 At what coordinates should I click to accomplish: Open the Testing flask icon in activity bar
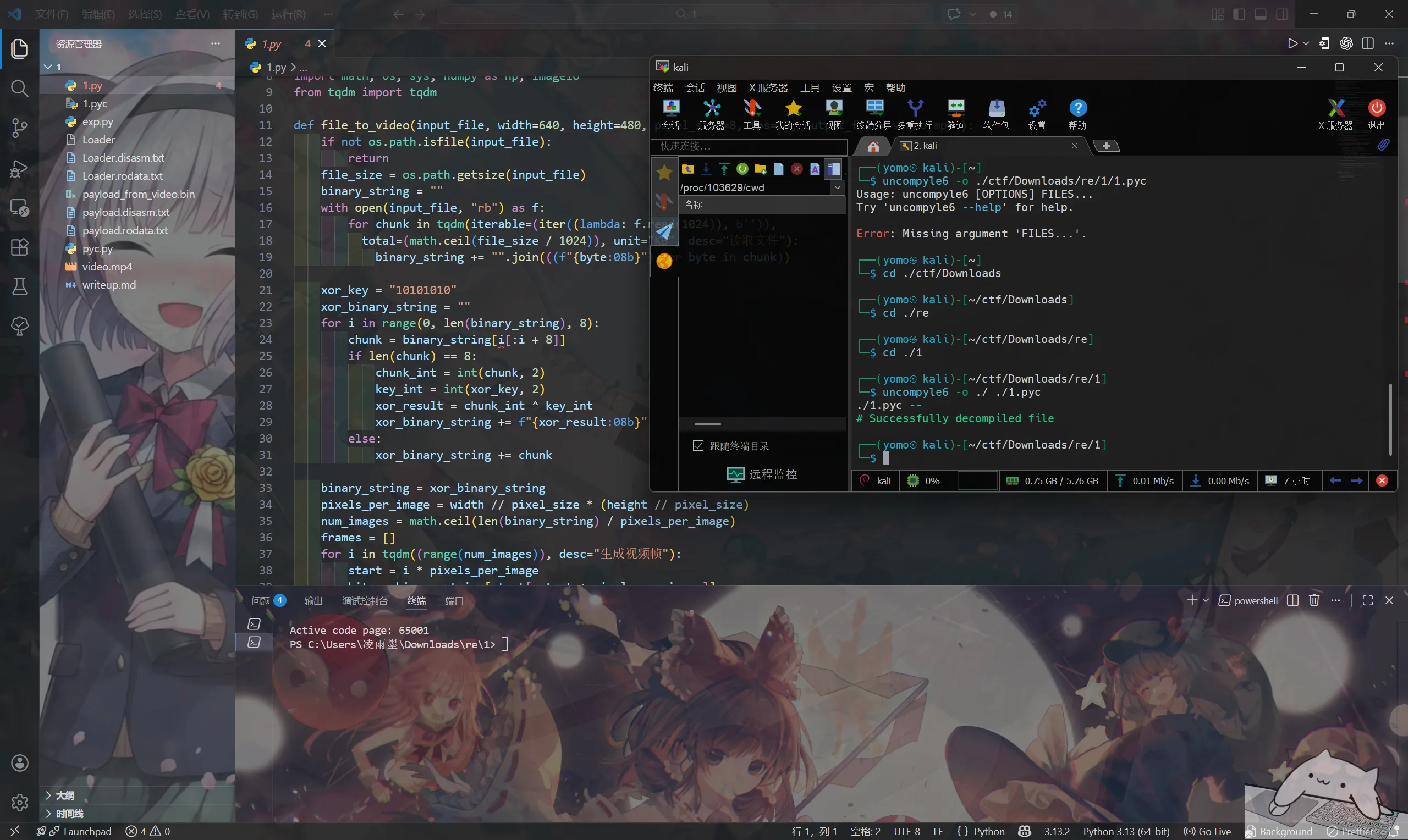click(x=19, y=286)
